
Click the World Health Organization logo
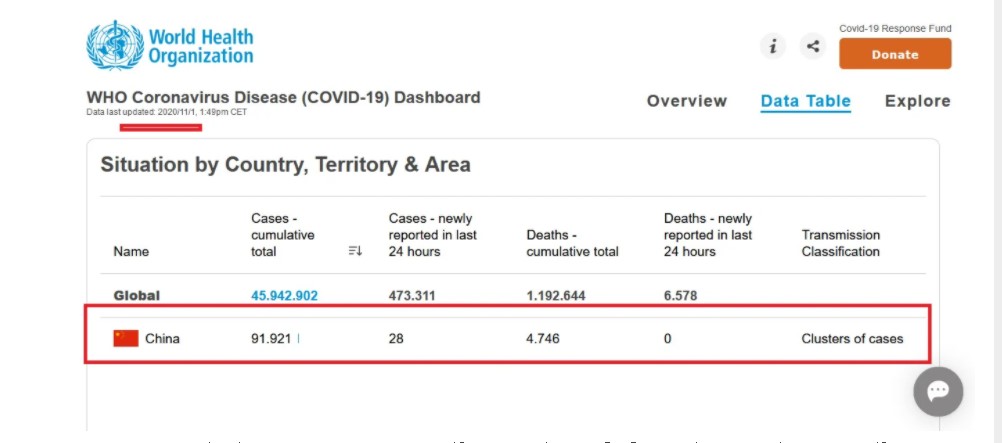click(170, 45)
